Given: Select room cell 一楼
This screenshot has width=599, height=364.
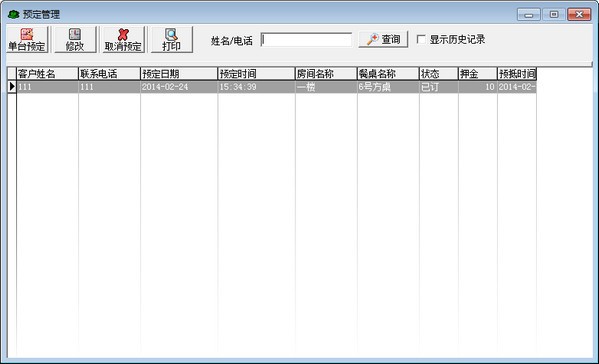Looking at the screenshot, I should 326,87.
